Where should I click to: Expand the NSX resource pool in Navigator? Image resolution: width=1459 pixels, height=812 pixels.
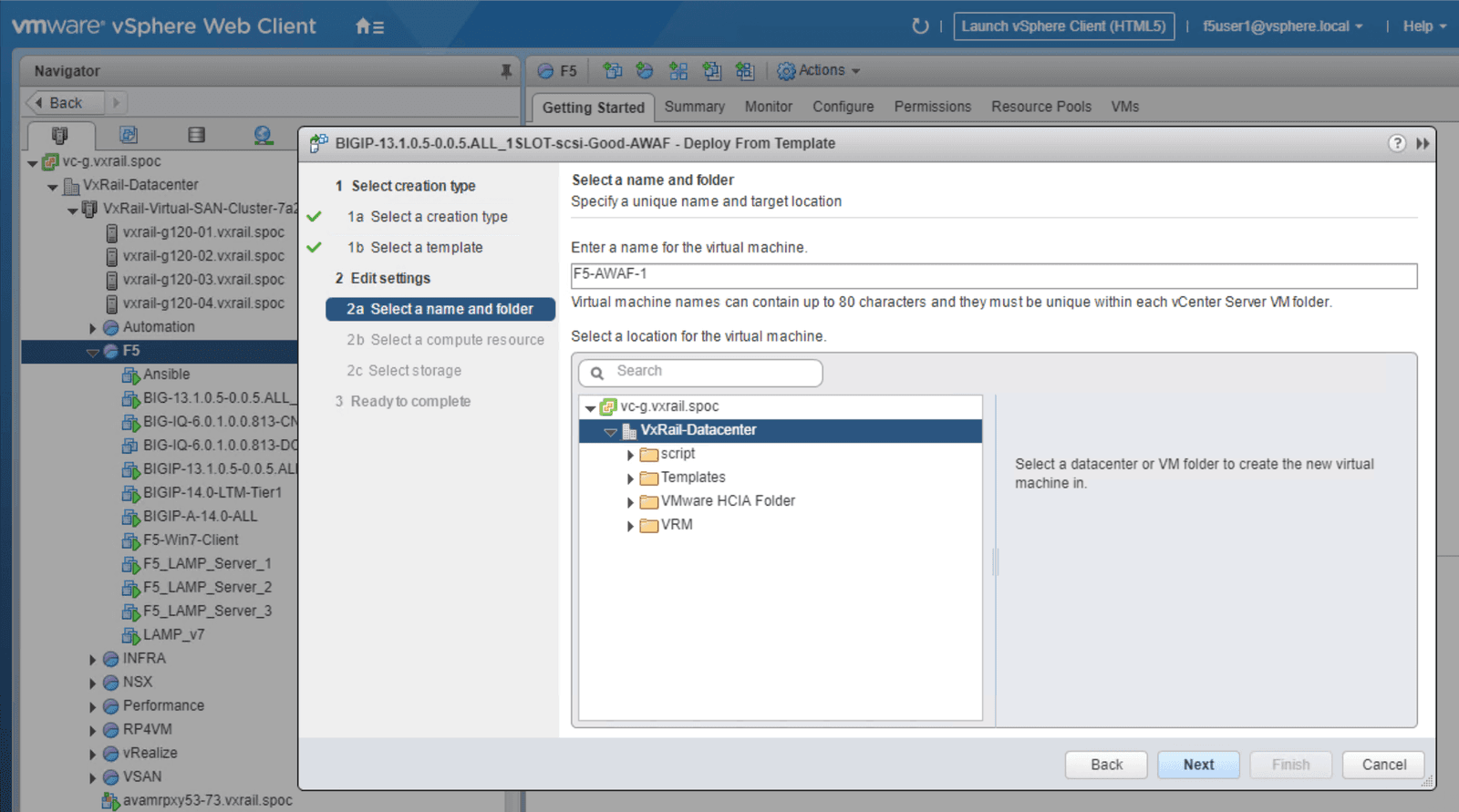(93, 683)
